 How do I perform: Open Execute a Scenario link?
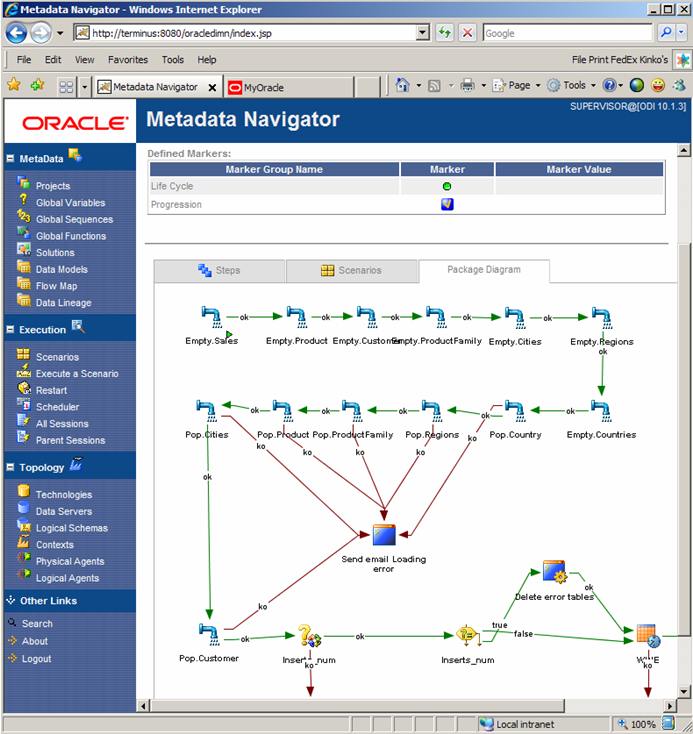(x=77, y=374)
